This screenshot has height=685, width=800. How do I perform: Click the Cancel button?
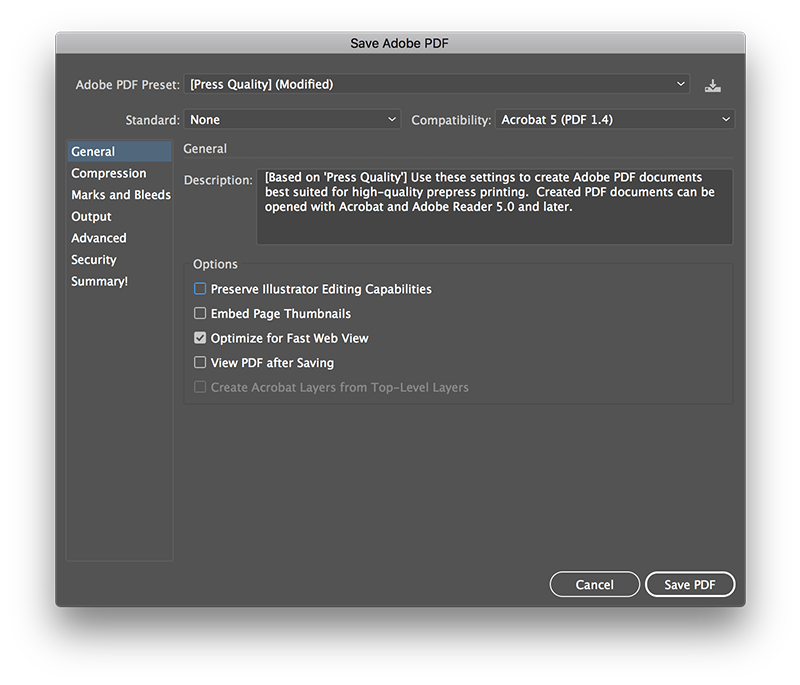click(594, 585)
